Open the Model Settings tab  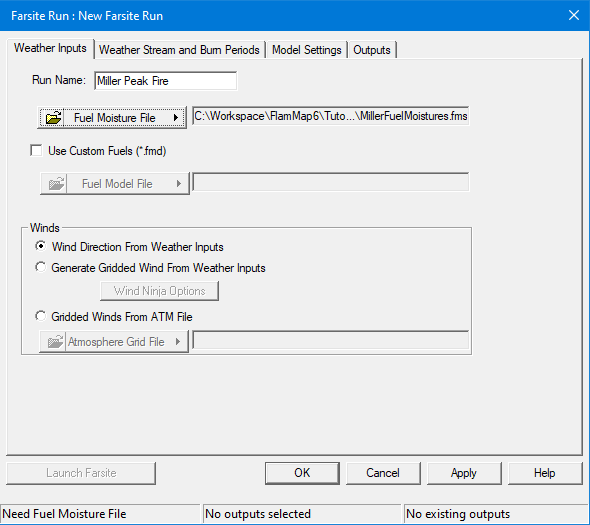click(x=306, y=50)
